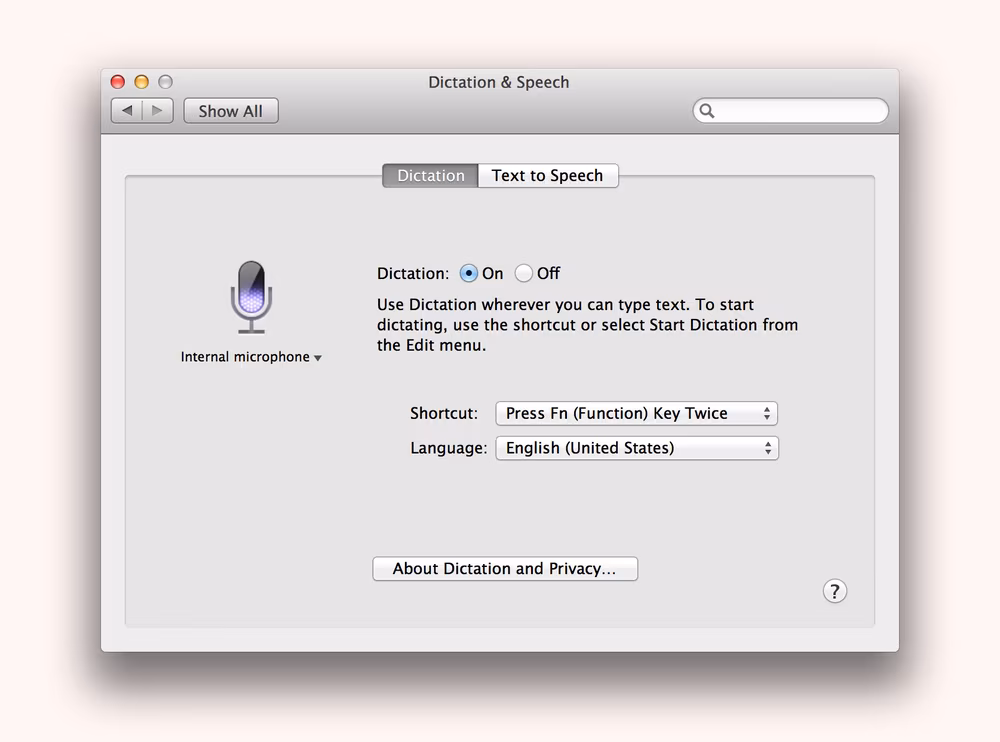Click the microphone icon
Screen dimensions: 1000x742
pos(251,296)
